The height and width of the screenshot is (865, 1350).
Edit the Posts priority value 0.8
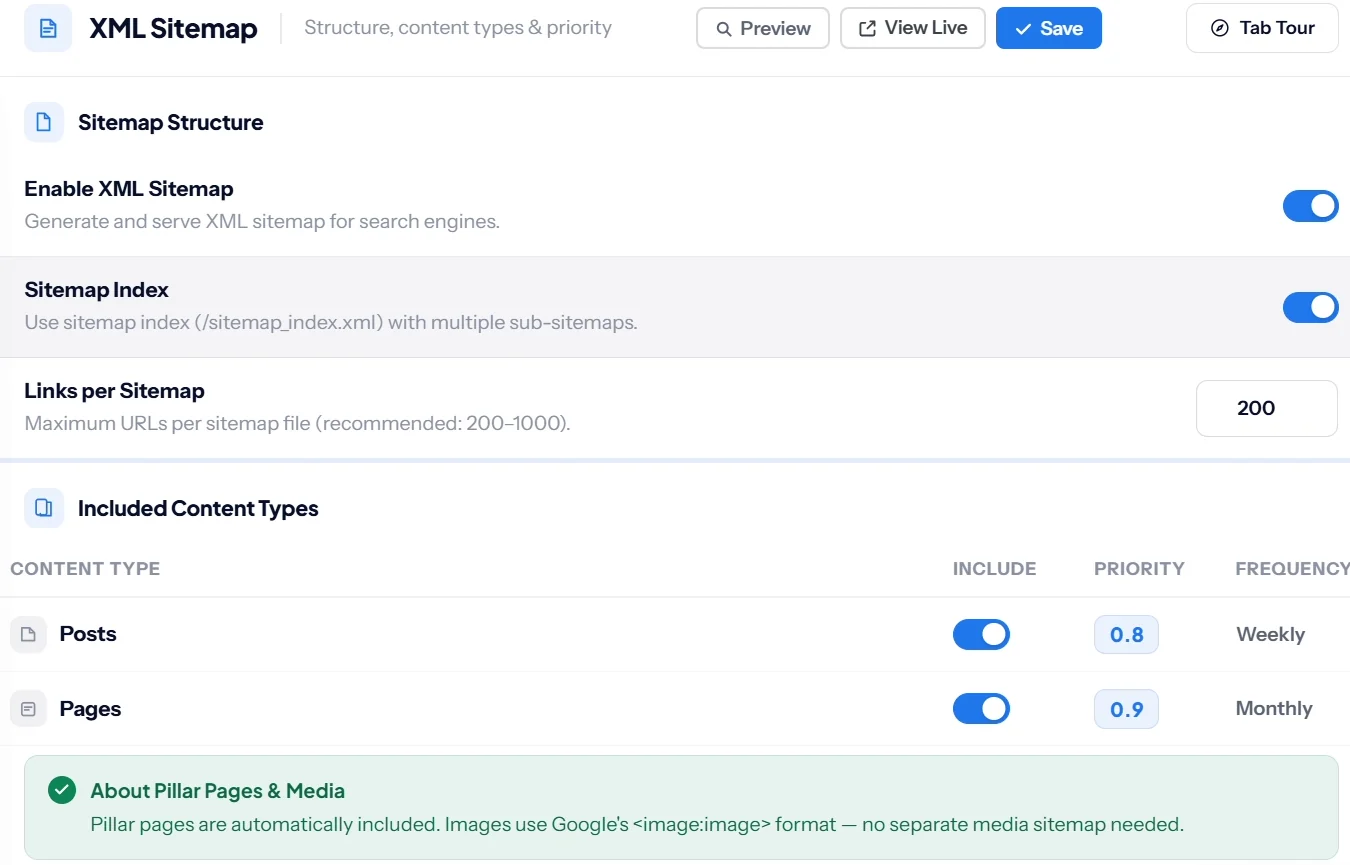1126,634
